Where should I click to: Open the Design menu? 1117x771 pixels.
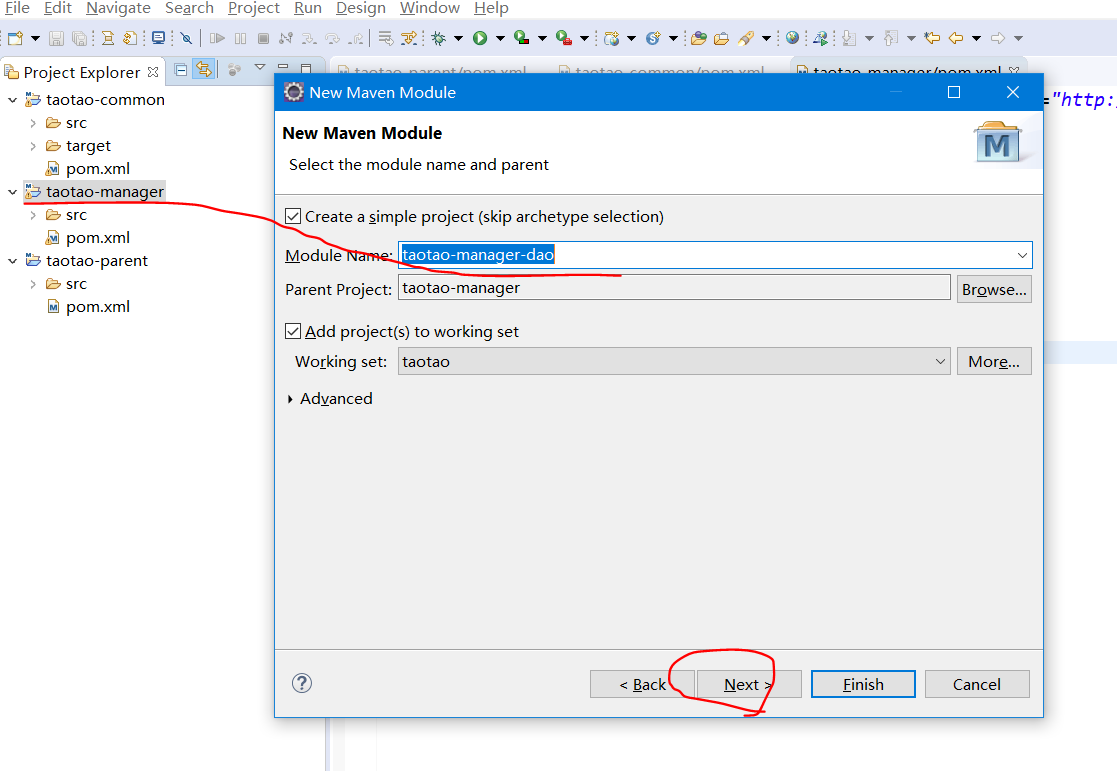360,9
